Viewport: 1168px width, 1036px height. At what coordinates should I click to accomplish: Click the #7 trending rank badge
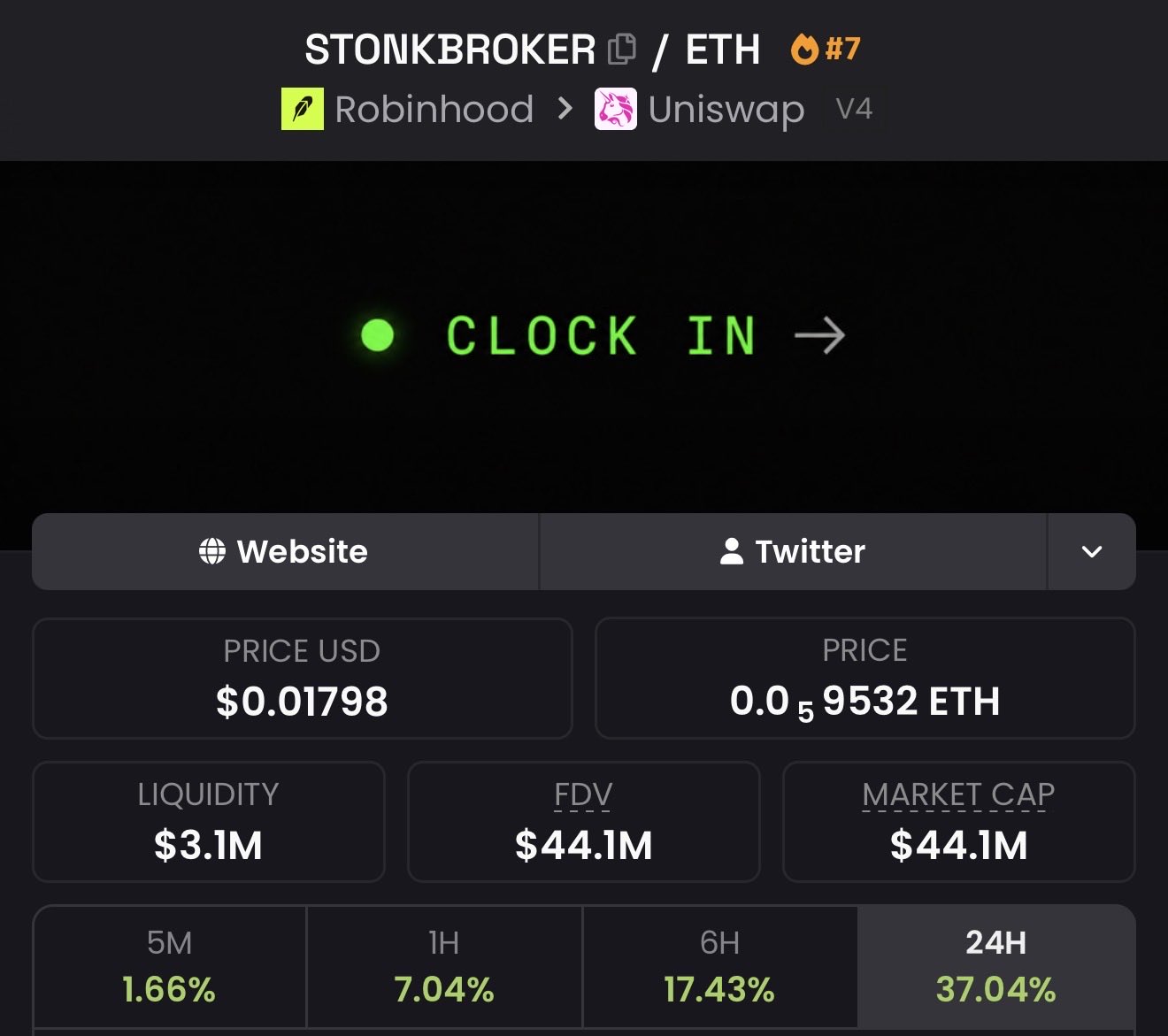click(842, 49)
